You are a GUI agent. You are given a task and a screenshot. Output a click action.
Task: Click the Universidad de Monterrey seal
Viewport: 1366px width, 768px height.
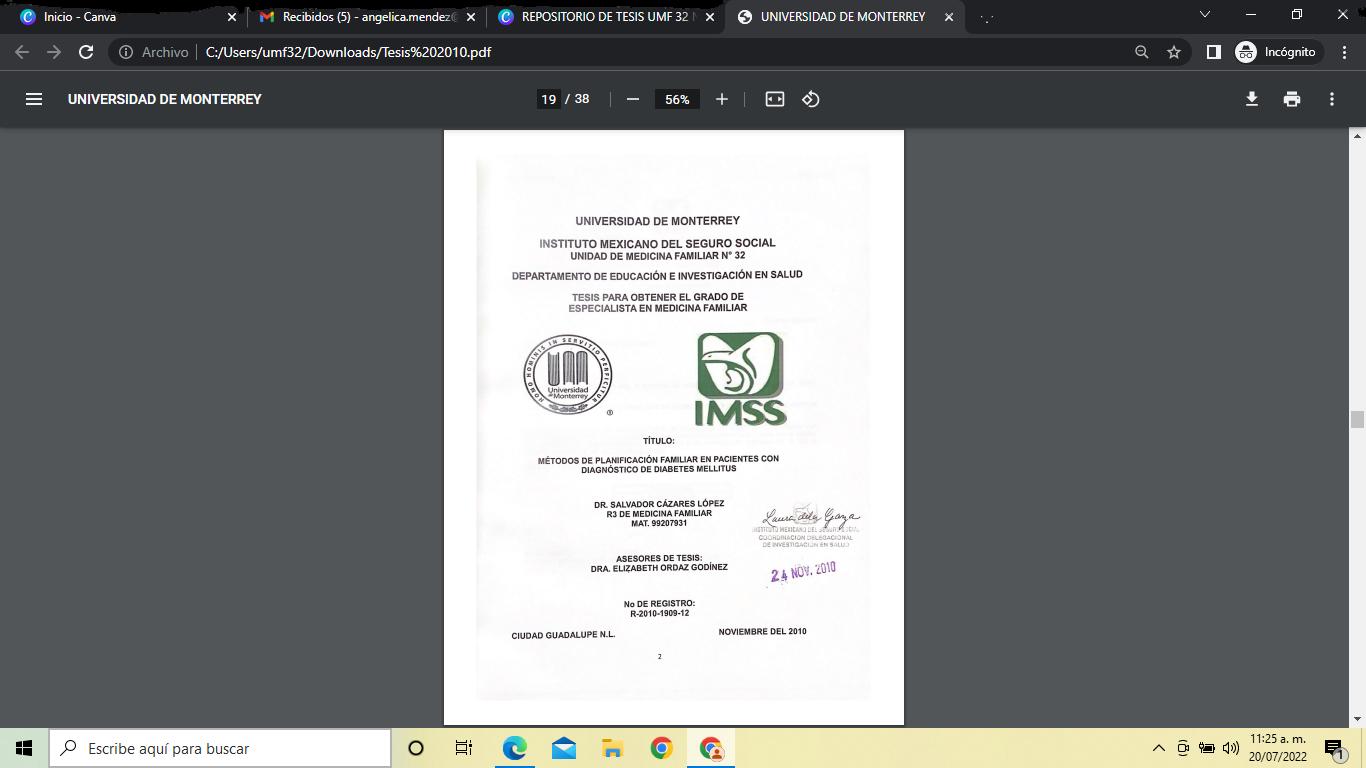(567, 375)
